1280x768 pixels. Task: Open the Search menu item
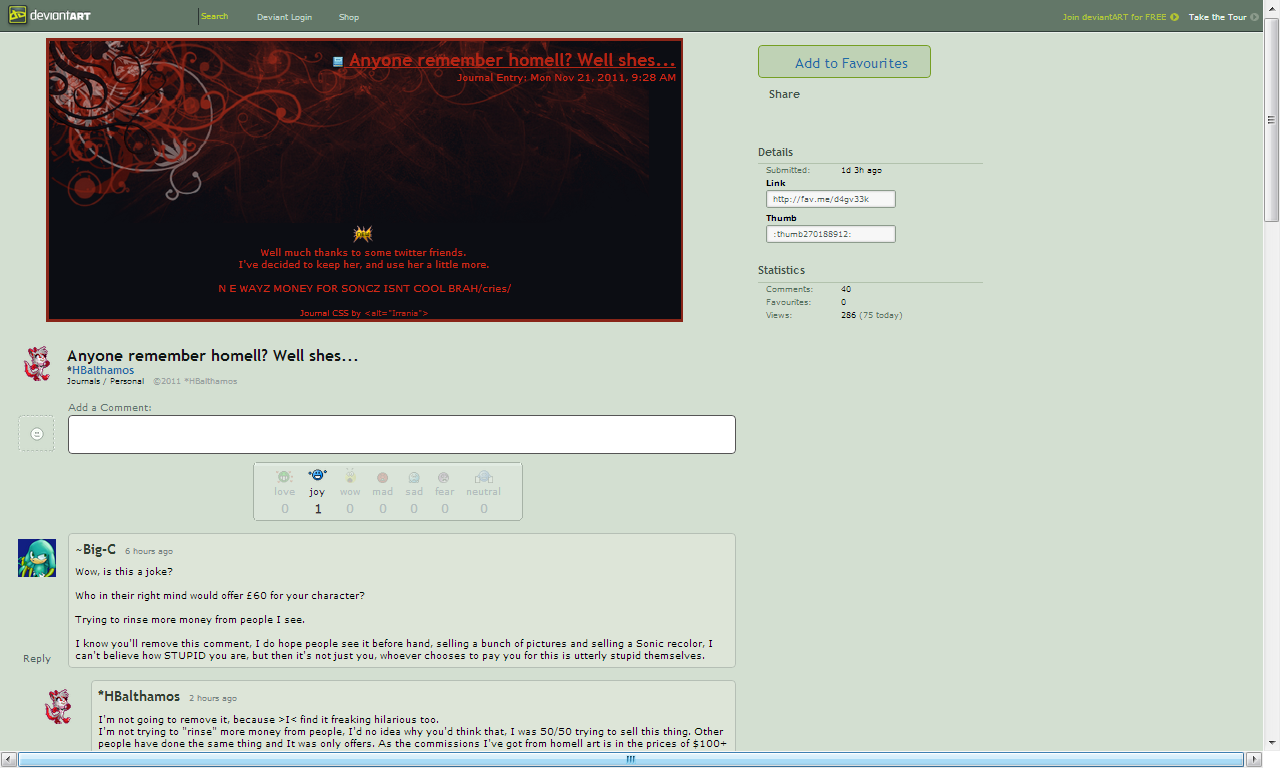pos(214,16)
